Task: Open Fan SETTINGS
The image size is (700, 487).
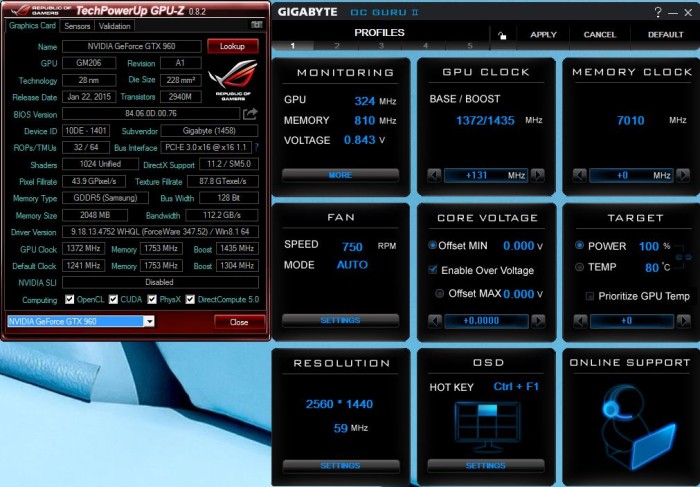Action: tap(340, 320)
